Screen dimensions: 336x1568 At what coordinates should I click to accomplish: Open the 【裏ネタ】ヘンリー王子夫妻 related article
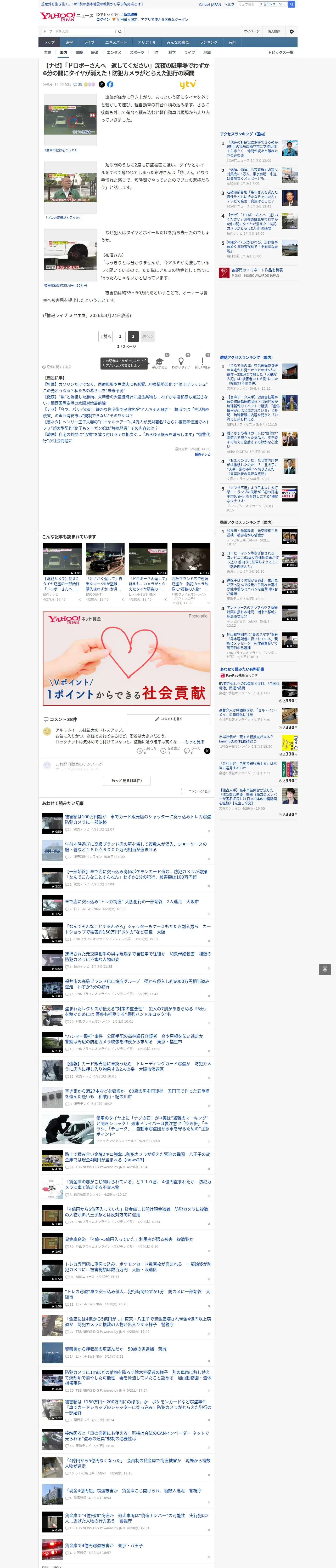126,425
